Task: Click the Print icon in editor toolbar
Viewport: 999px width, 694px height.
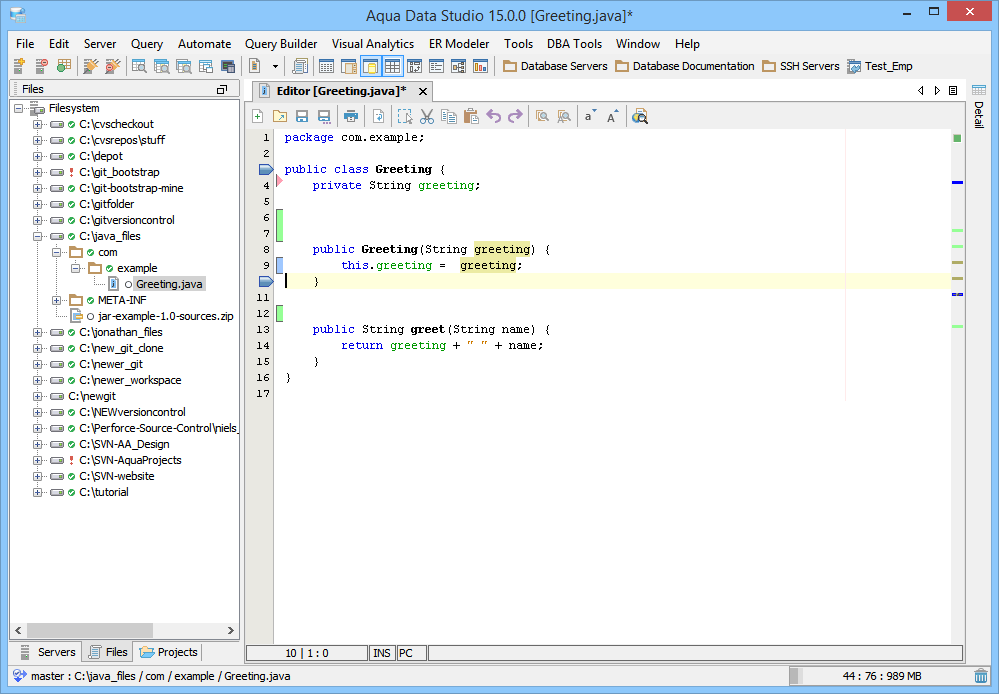Action: (351, 117)
